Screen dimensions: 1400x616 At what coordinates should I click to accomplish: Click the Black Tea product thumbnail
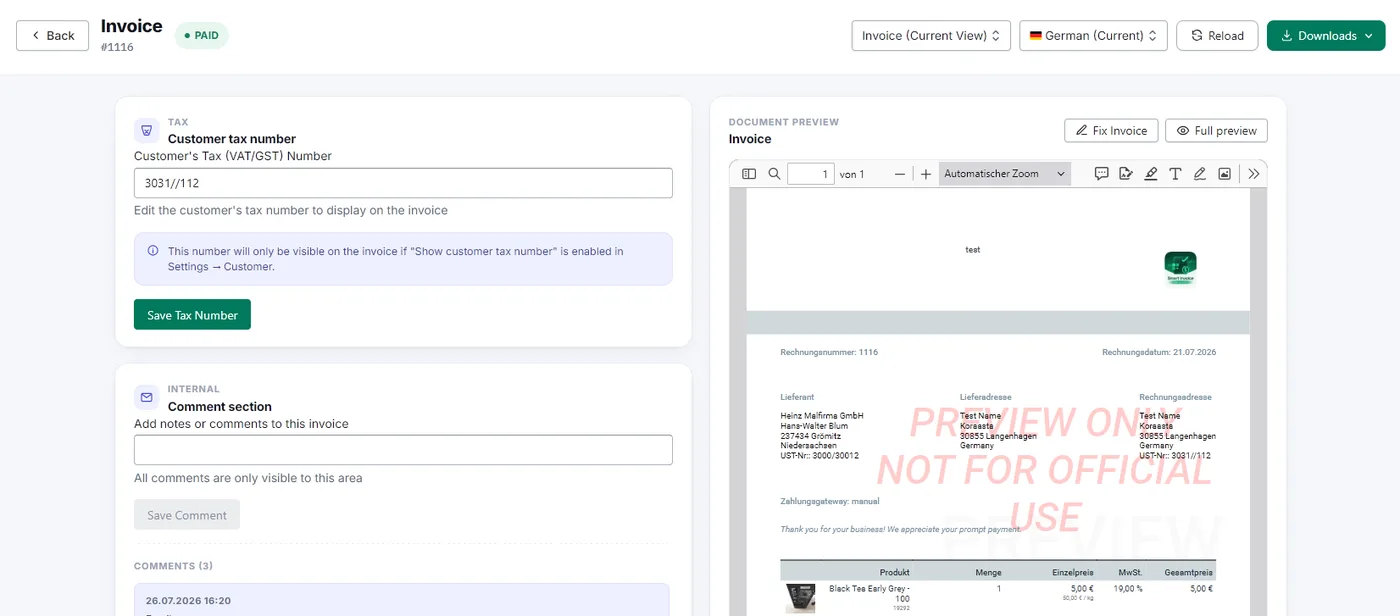[800, 598]
